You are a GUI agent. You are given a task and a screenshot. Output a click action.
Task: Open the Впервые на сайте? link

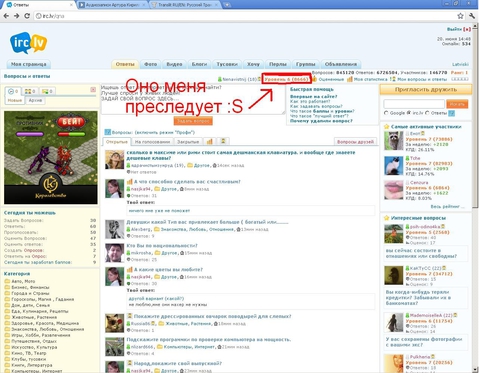click(313, 97)
